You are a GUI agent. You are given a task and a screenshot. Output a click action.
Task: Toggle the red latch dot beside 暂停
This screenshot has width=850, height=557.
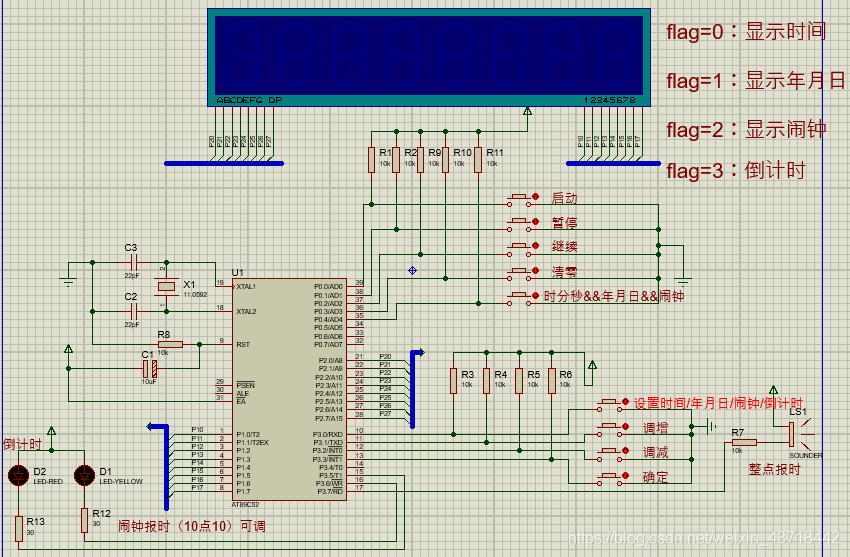tap(536, 222)
